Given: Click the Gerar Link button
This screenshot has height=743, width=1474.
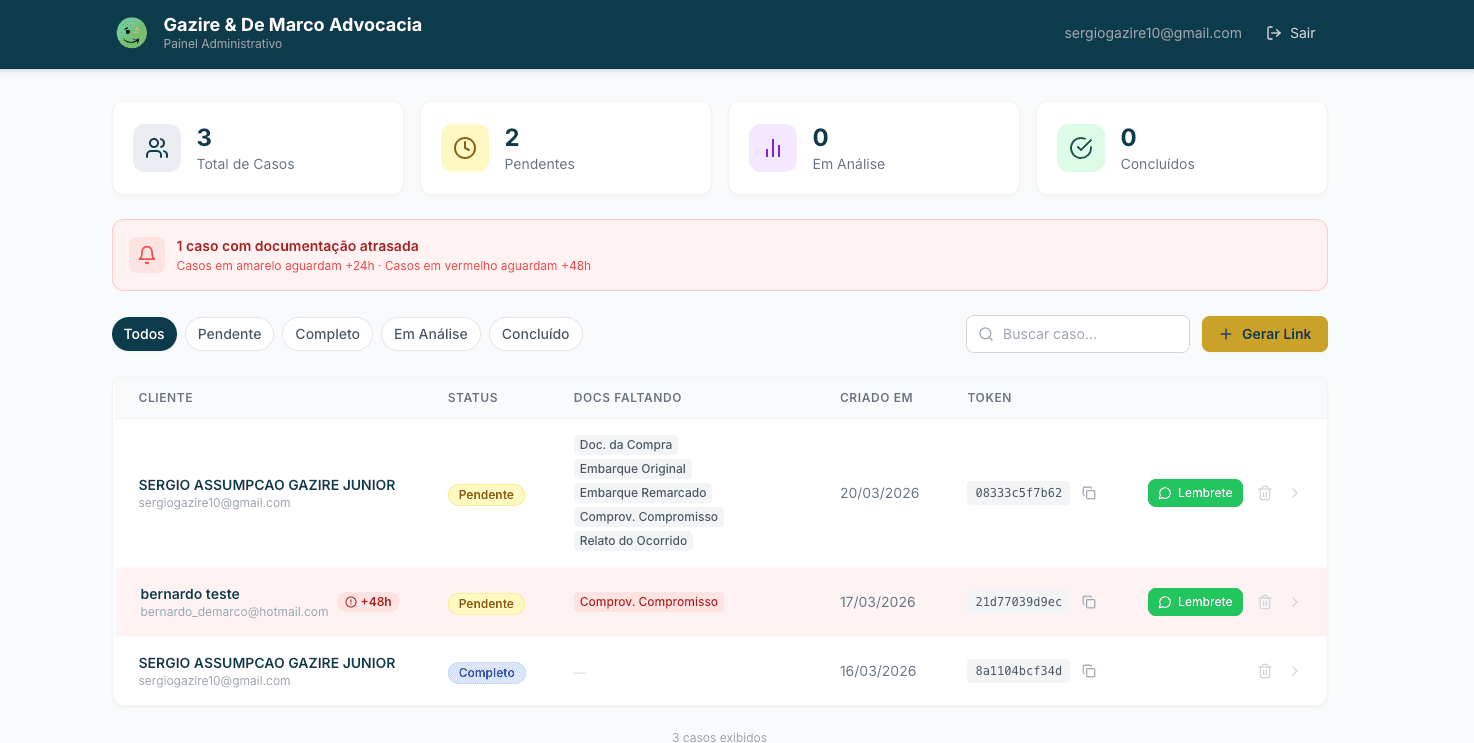Looking at the screenshot, I should [x=1265, y=334].
